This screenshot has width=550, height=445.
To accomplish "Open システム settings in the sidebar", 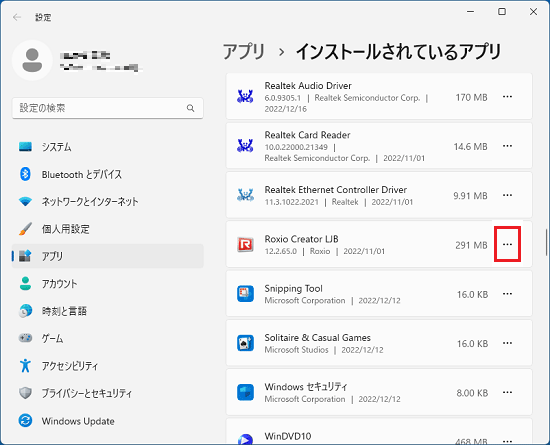I will (x=108, y=147).
